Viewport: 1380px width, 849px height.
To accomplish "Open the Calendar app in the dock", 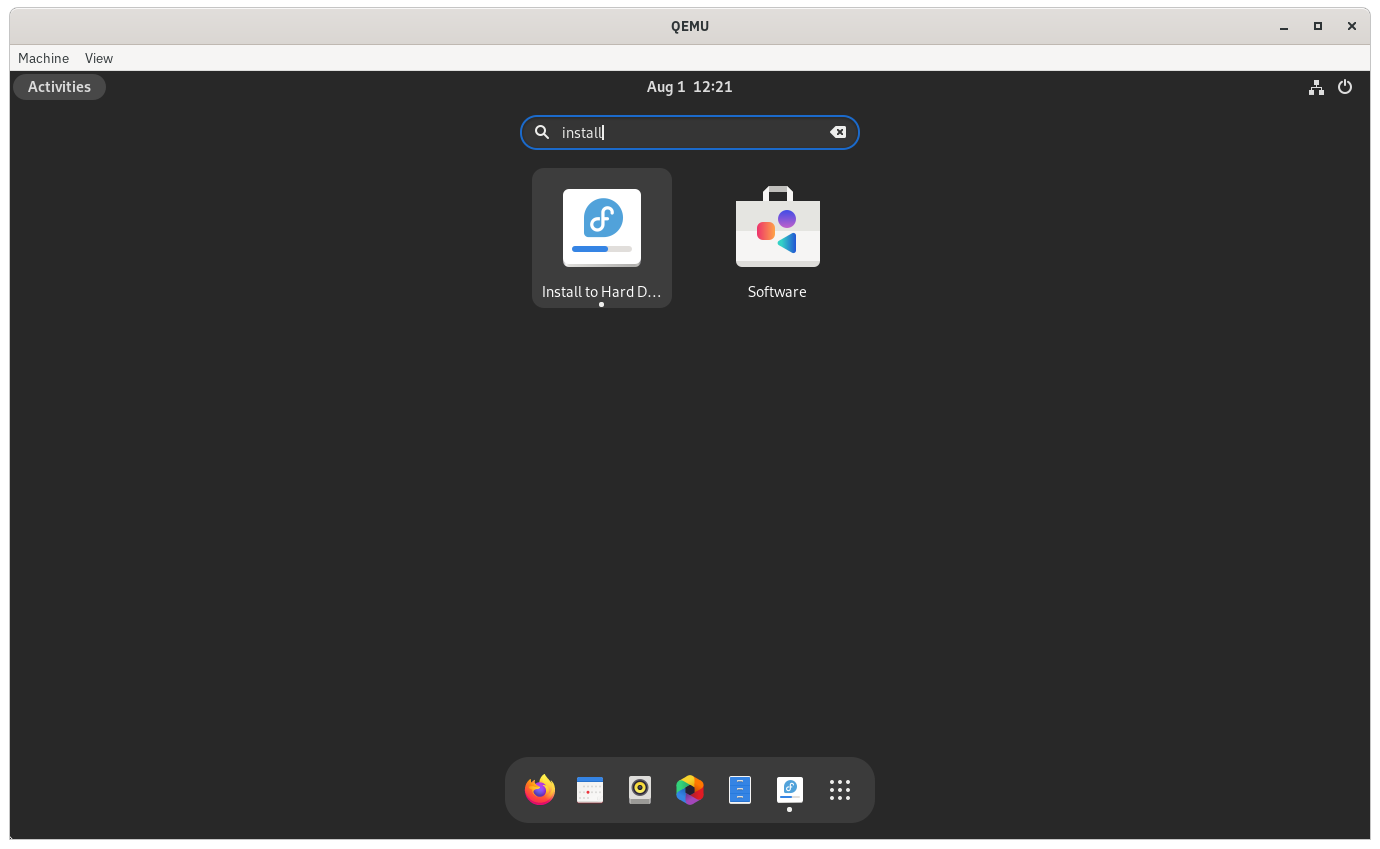I will (590, 790).
